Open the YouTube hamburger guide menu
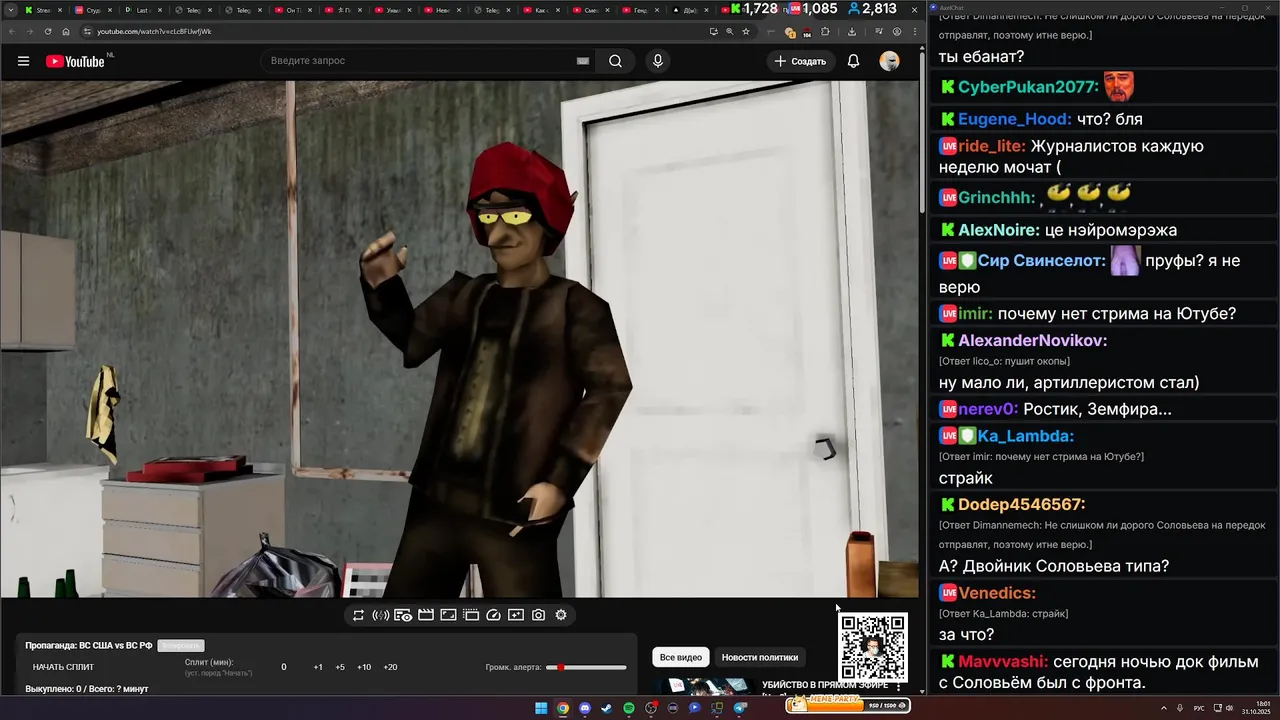The width and height of the screenshot is (1280, 720). click(23, 61)
